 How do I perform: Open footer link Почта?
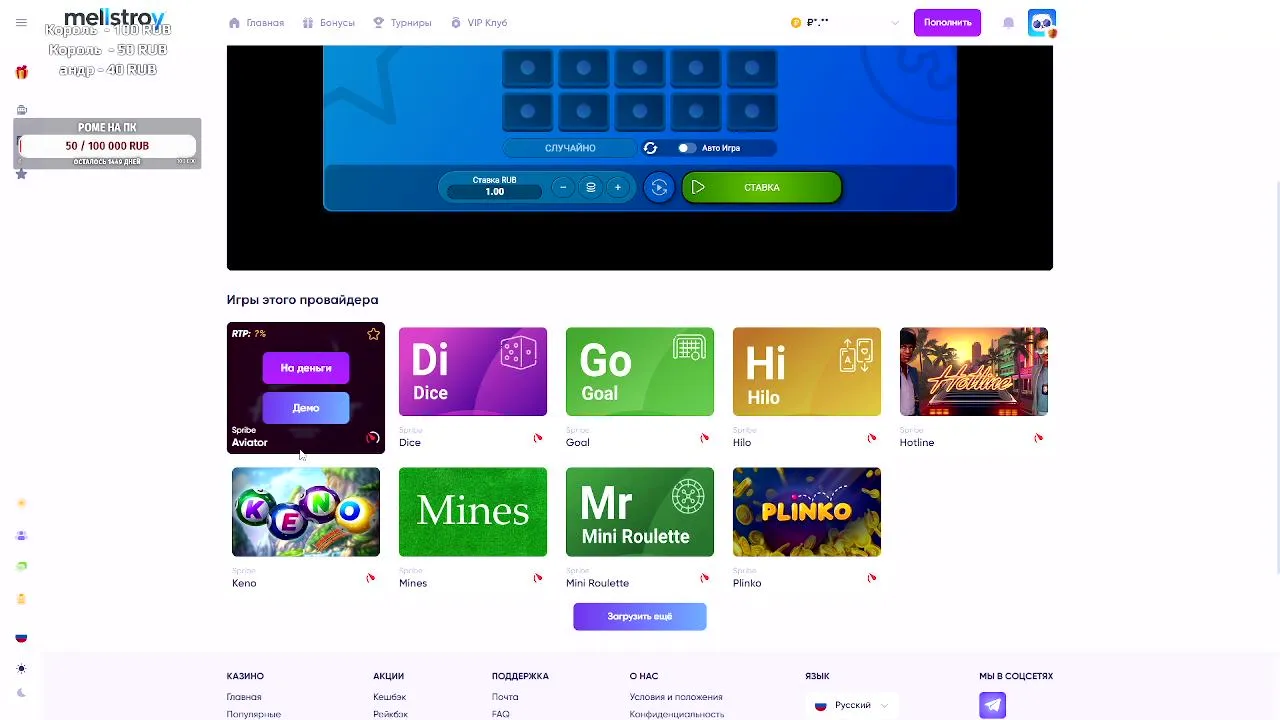[505, 697]
